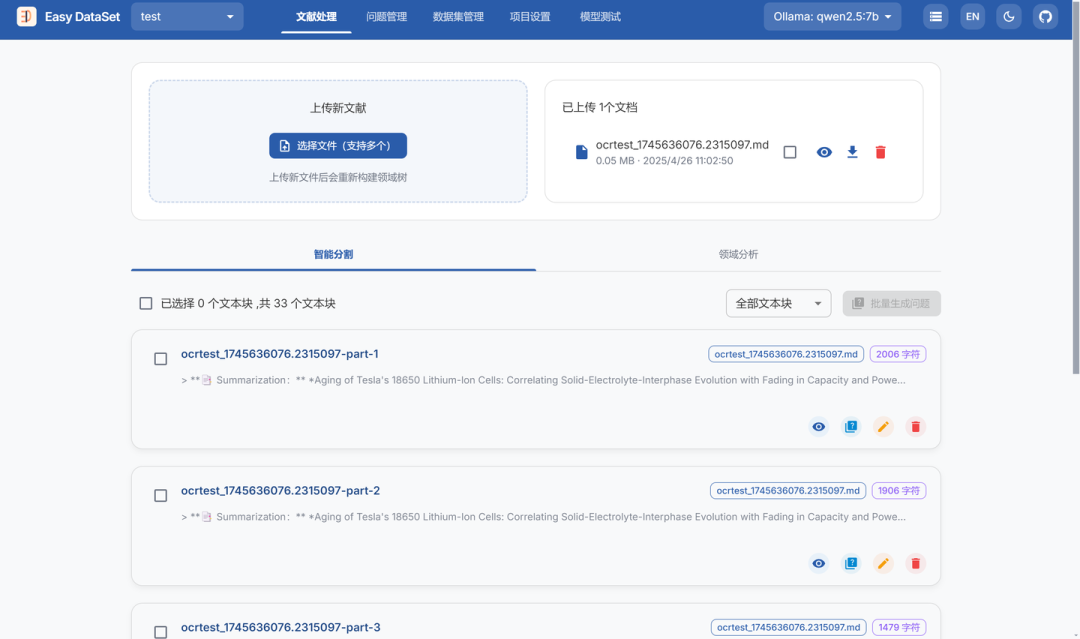Viewport: 1080px width, 639px height.
Task: Delete the part-2 text block
Action: pos(915,563)
